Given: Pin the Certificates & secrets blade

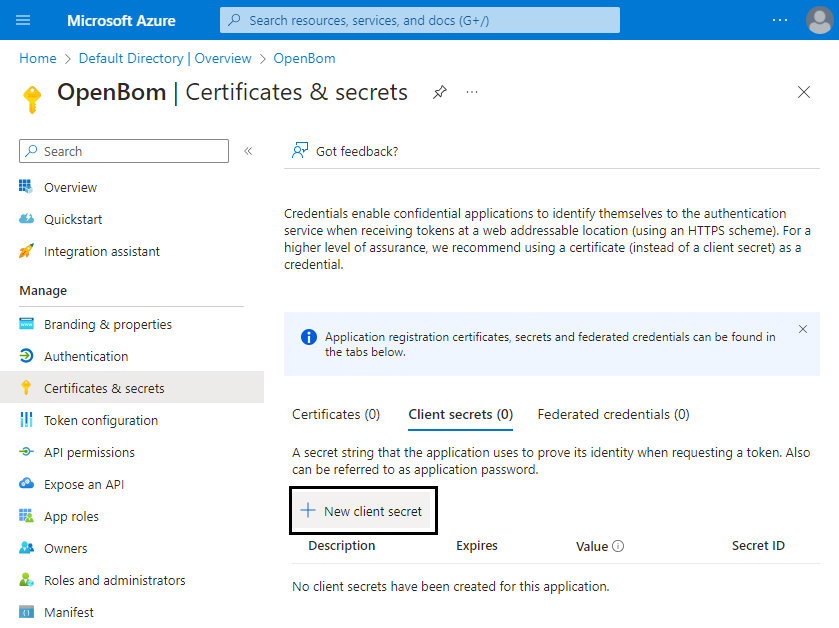Looking at the screenshot, I should tap(439, 92).
